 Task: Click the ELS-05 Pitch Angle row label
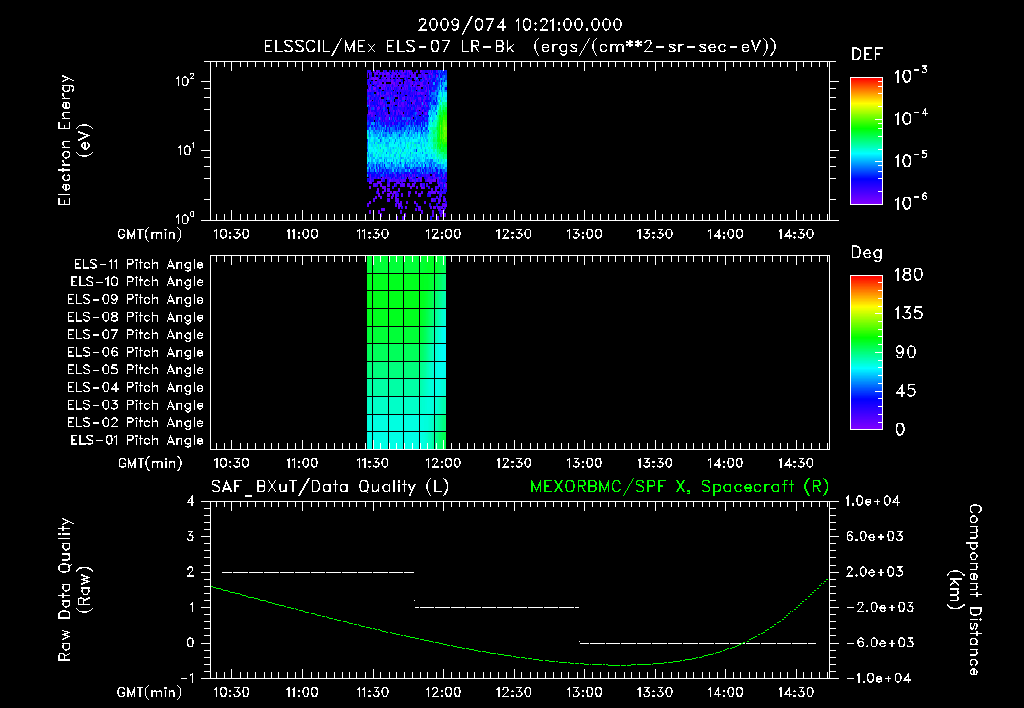136,370
